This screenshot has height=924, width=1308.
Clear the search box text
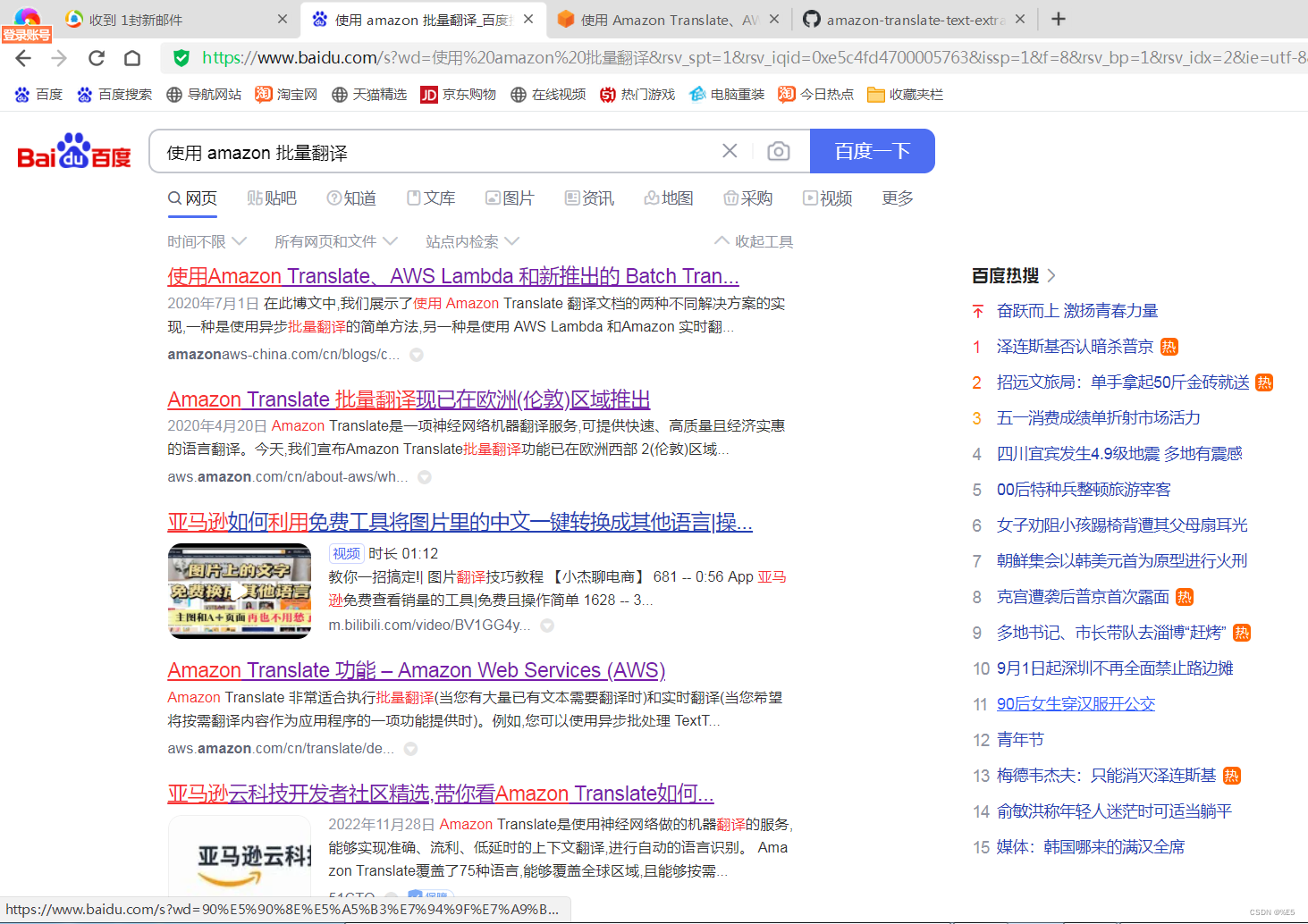click(x=730, y=151)
